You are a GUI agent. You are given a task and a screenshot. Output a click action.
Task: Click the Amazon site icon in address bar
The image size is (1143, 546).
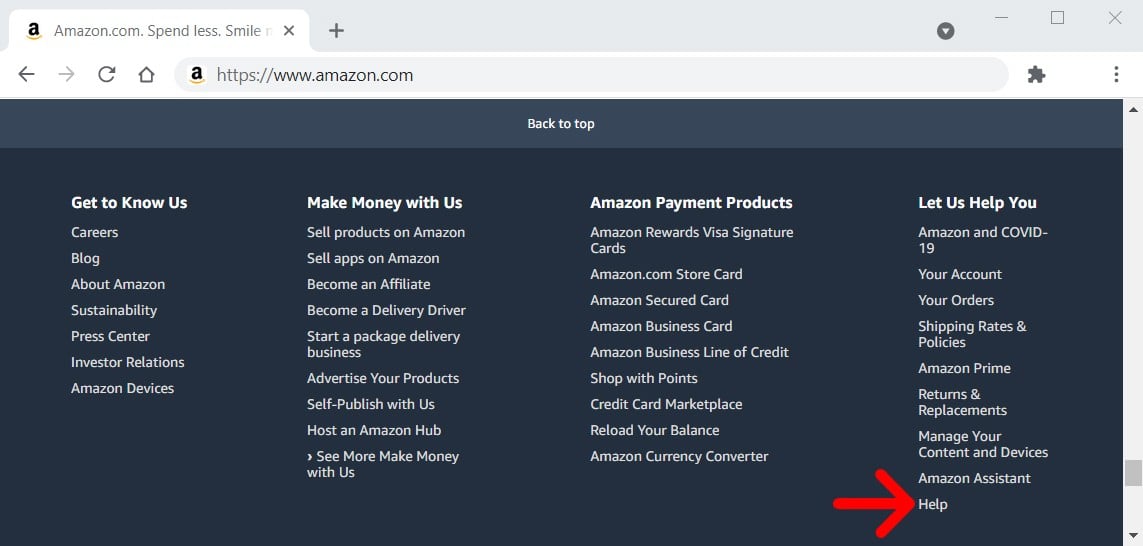coord(197,75)
